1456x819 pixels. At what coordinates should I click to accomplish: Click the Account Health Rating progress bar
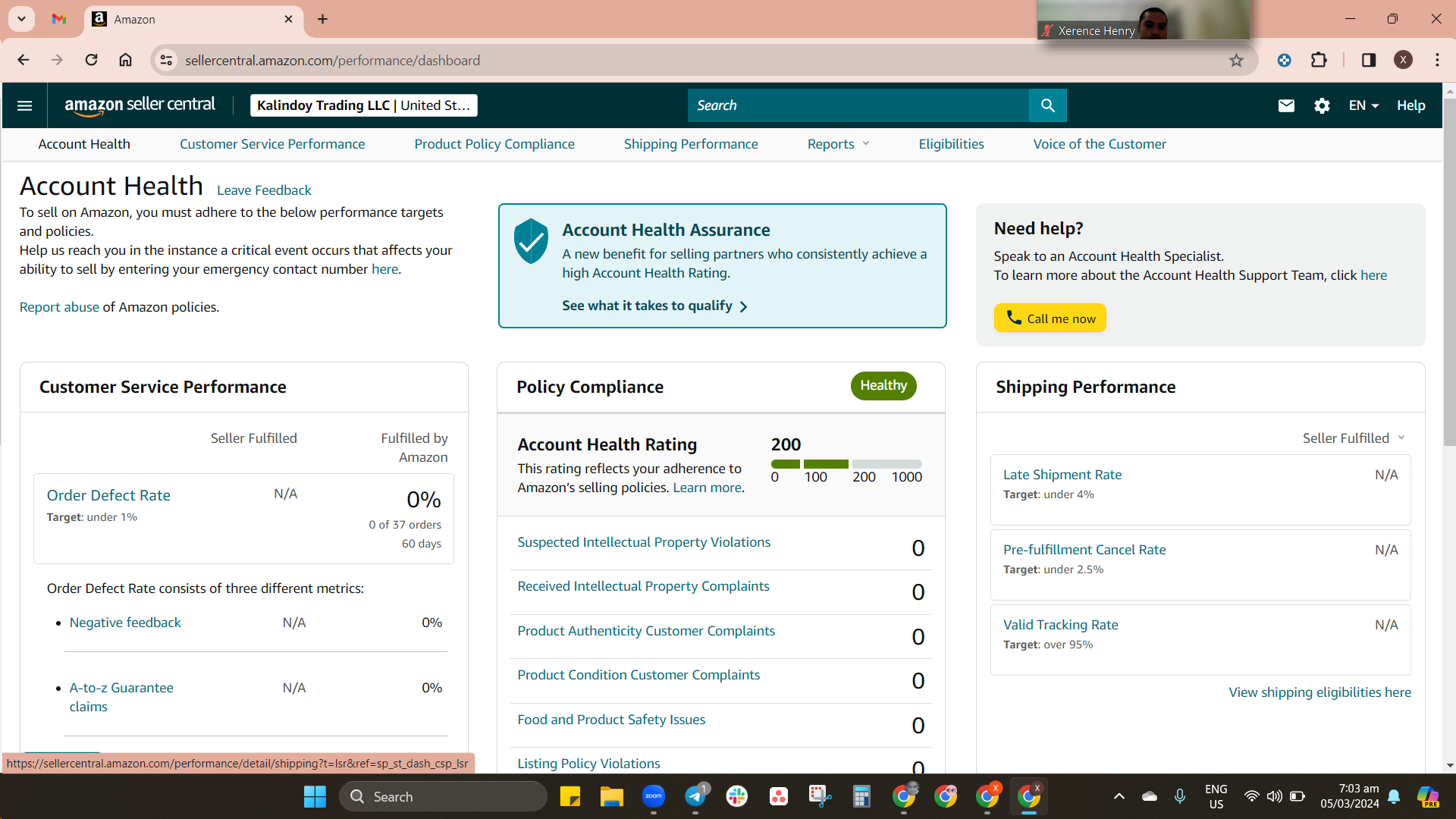pos(846,464)
